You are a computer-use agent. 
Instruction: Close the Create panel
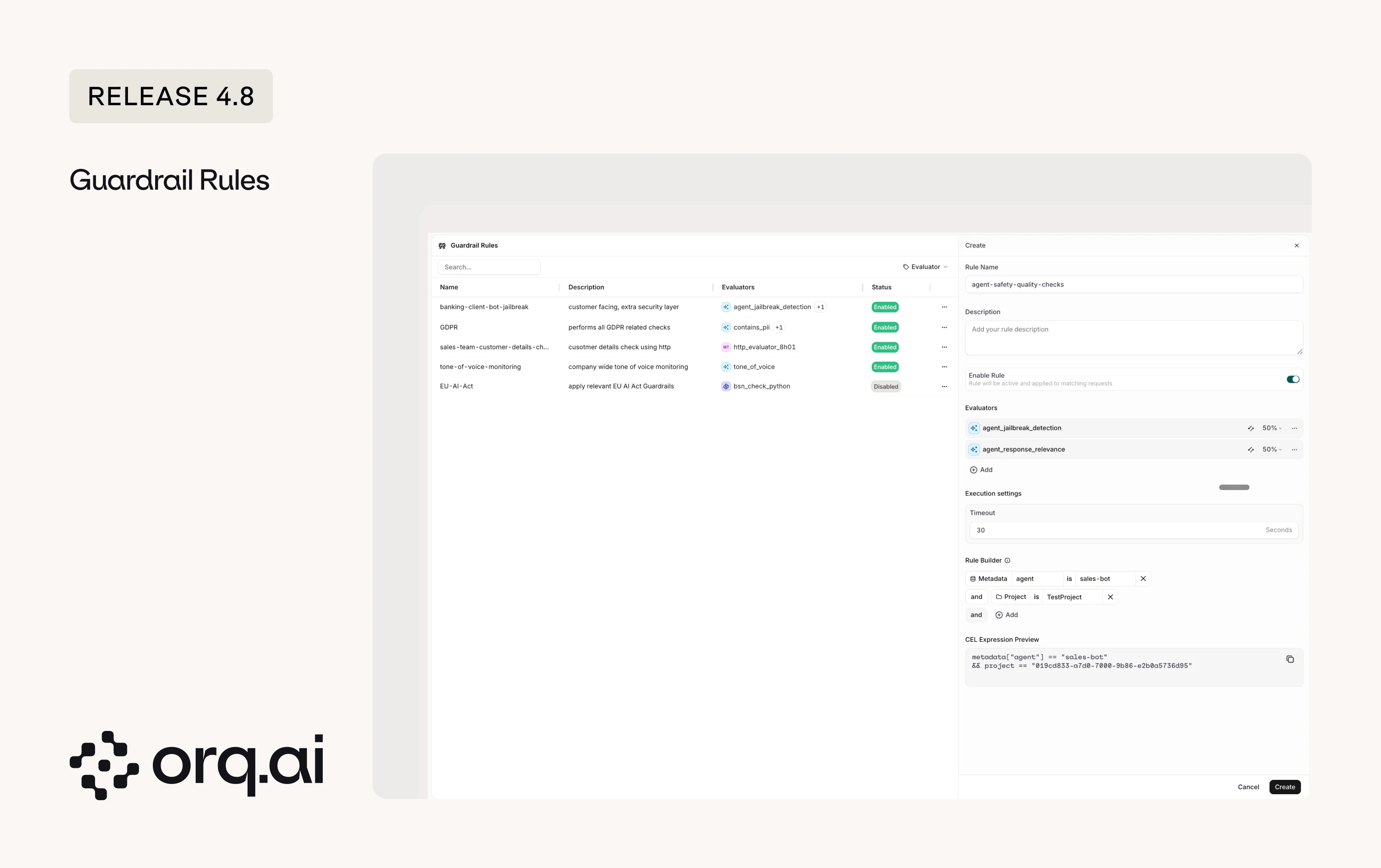(1297, 245)
